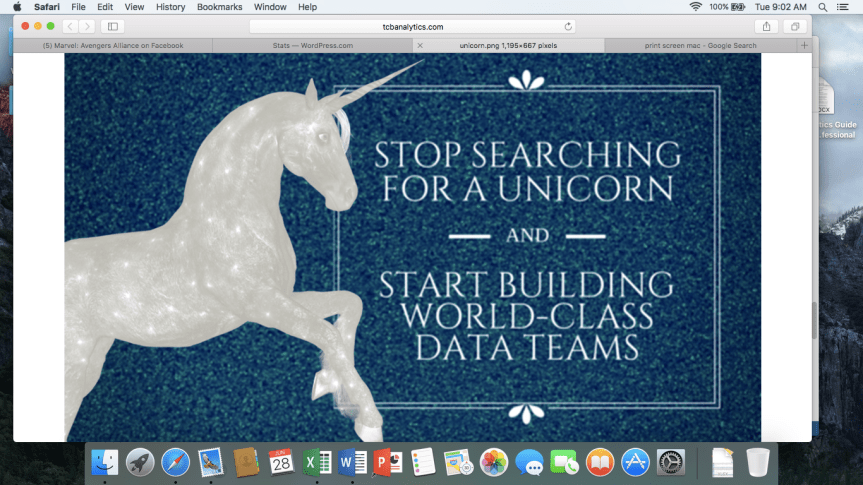Switch to Marvel: Avengers Alliance tab
This screenshot has height=485, width=863.
point(113,45)
